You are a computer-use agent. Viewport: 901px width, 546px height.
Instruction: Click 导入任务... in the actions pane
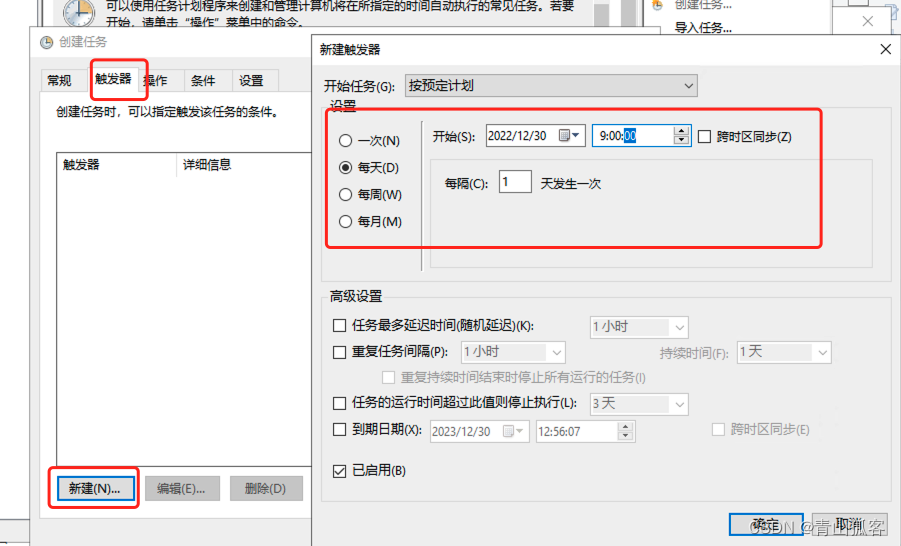click(x=703, y=27)
